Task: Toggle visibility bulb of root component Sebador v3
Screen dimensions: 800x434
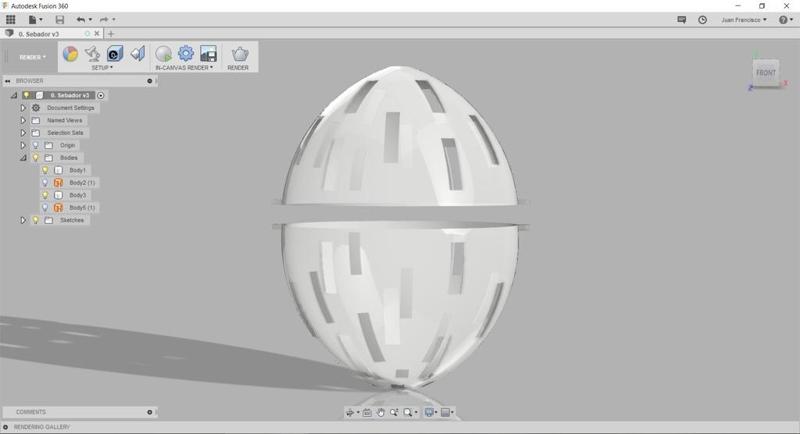Action: 27,95
